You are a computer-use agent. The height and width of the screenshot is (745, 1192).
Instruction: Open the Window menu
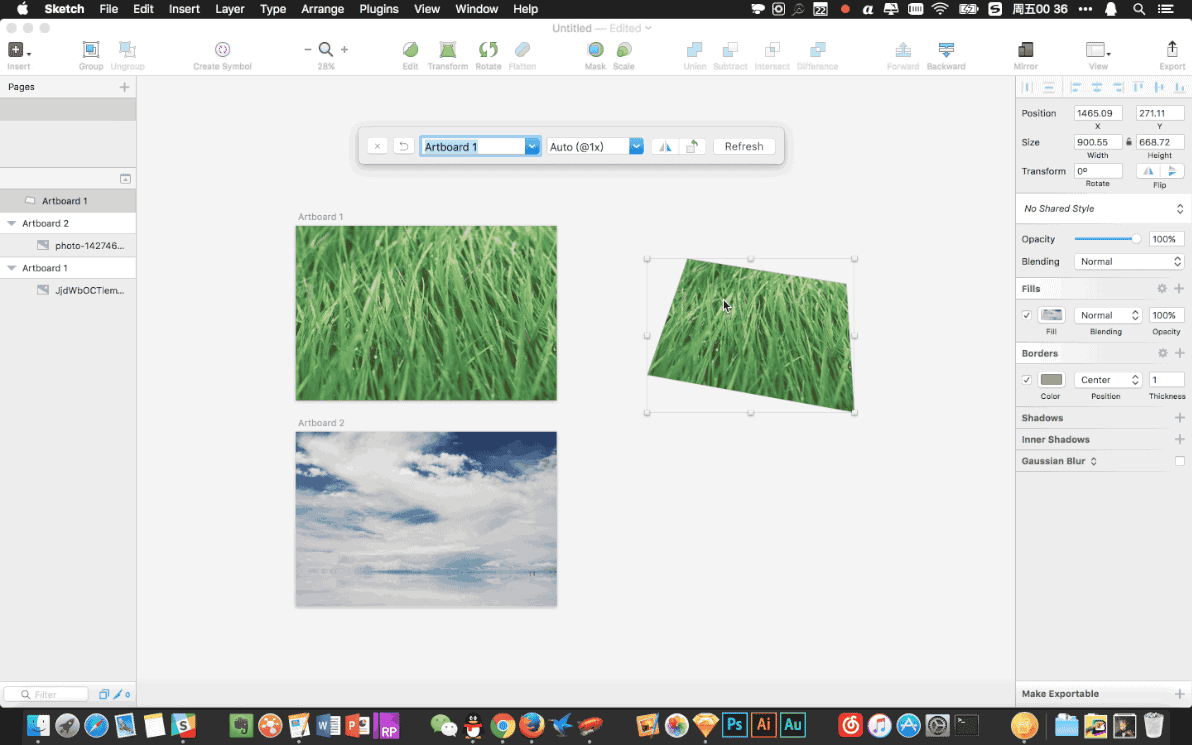477,9
